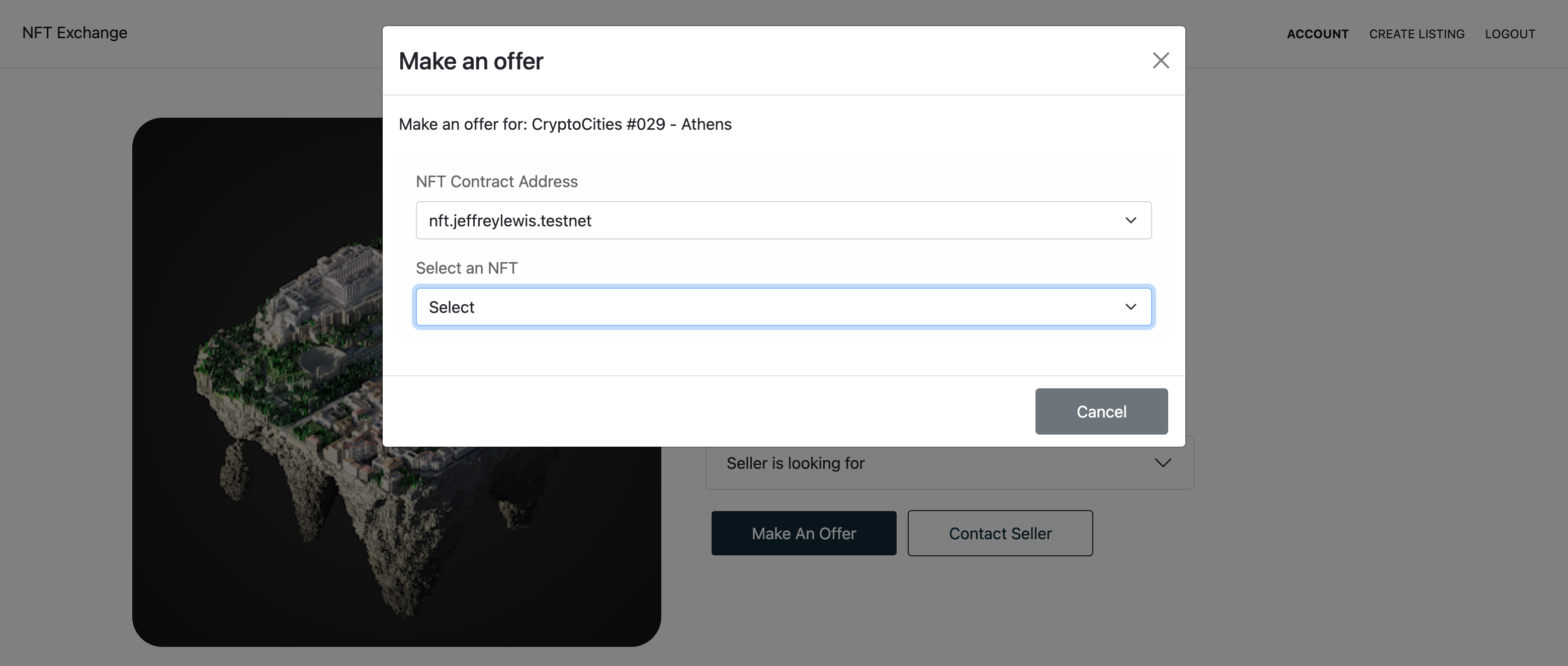Image resolution: width=1568 pixels, height=666 pixels.
Task: Open the Select an NFT dropdown
Action: [x=783, y=307]
